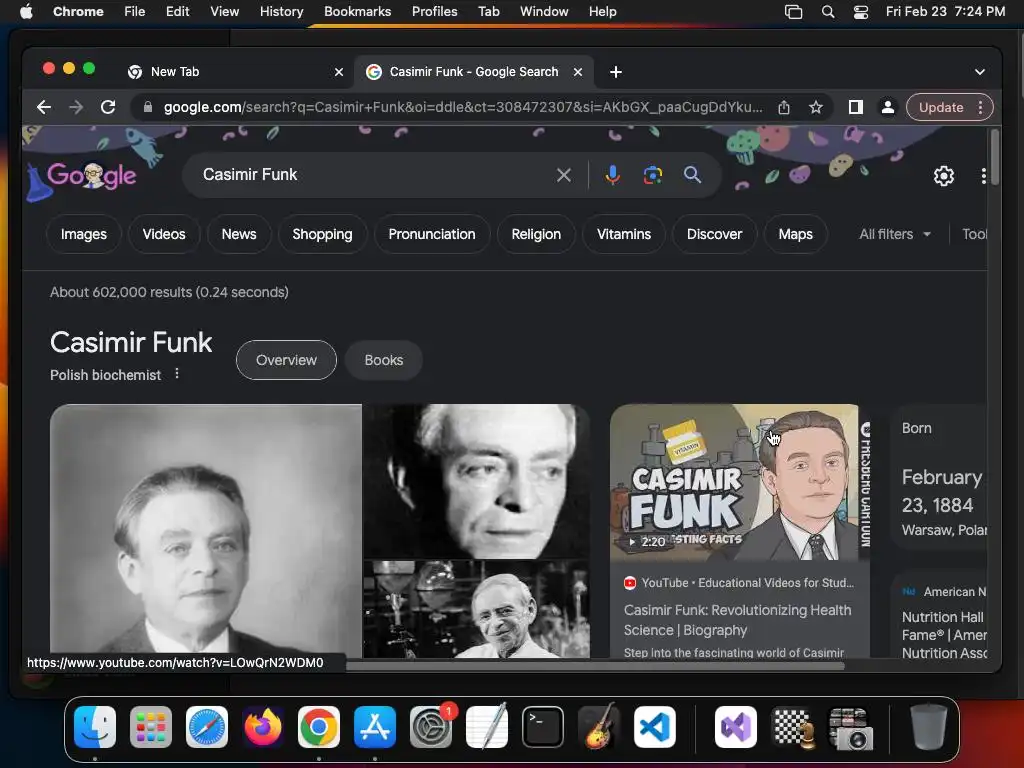
Task: Launch Safari from the dock
Action: (x=207, y=727)
